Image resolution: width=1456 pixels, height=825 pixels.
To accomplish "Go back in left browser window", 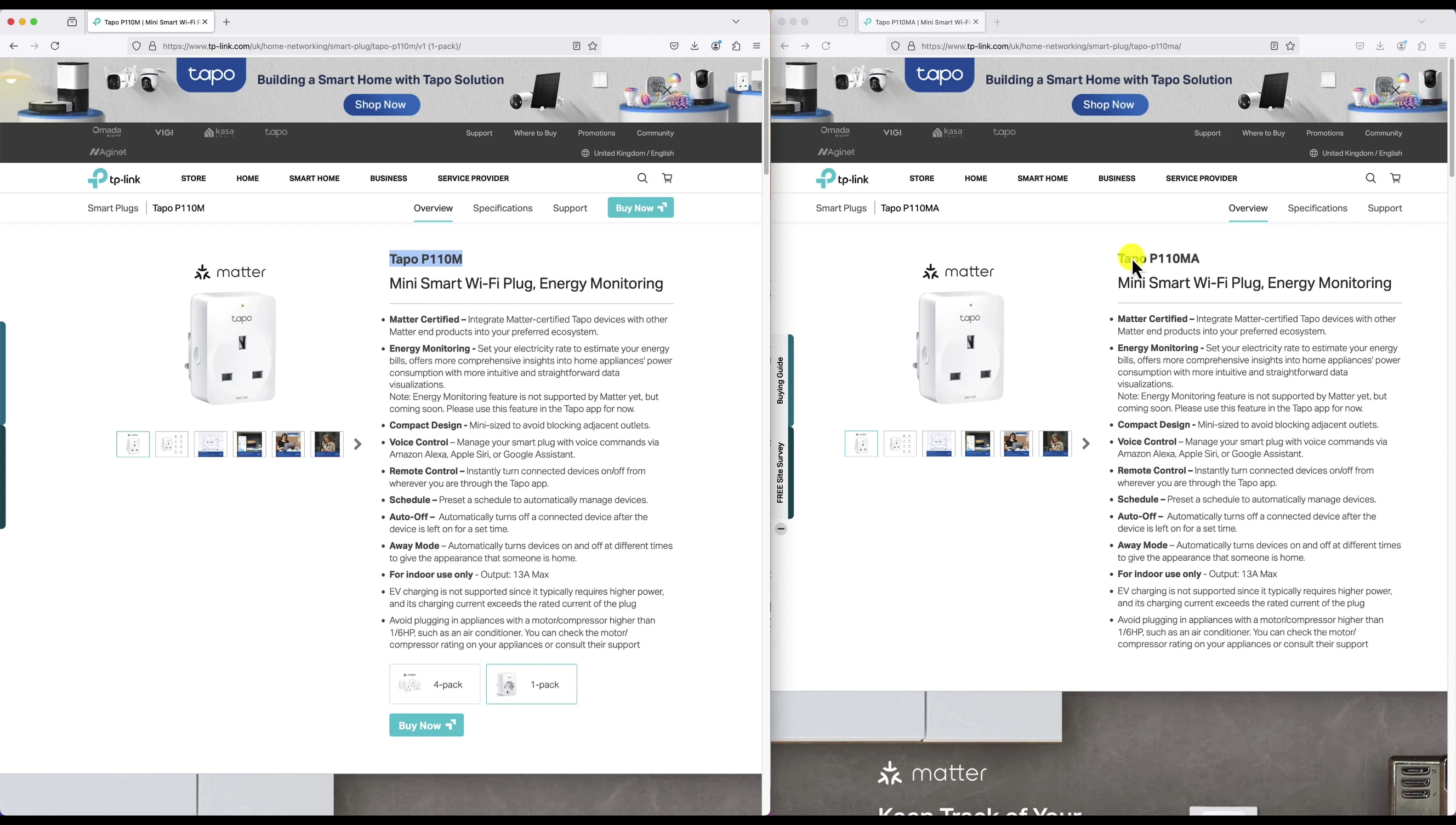I will (x=14, y=46).
